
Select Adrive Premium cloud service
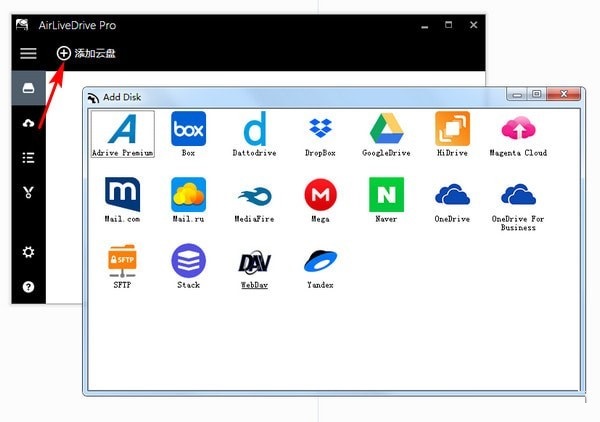point(122,134)
